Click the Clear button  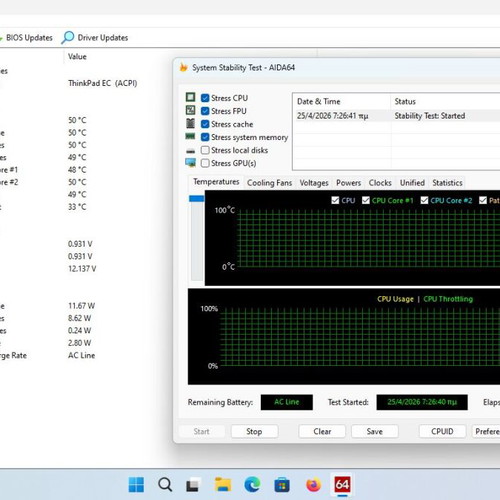pos(322,431)
